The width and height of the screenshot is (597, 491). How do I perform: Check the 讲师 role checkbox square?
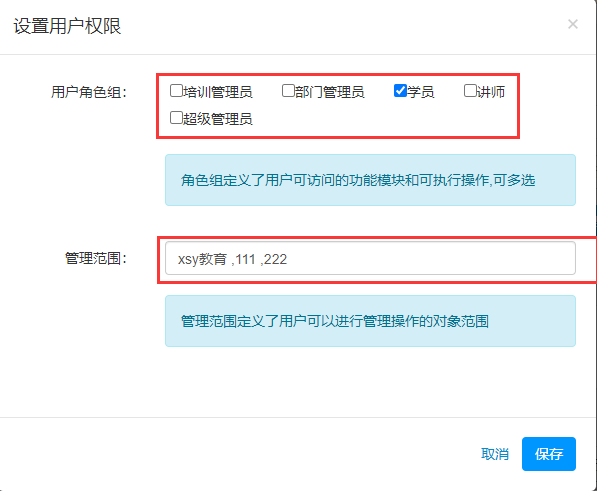(470, 91)
